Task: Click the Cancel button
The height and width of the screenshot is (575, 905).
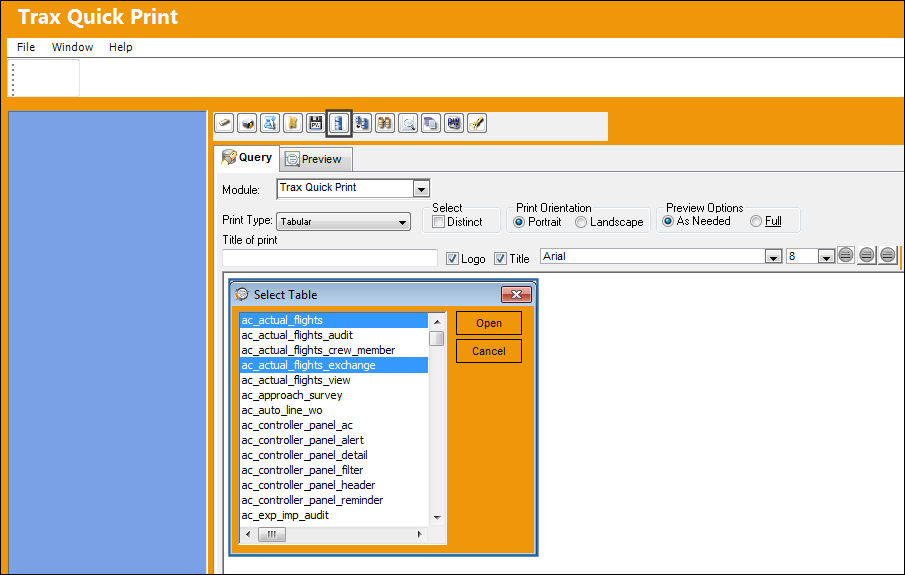Action: coord(489,351)
